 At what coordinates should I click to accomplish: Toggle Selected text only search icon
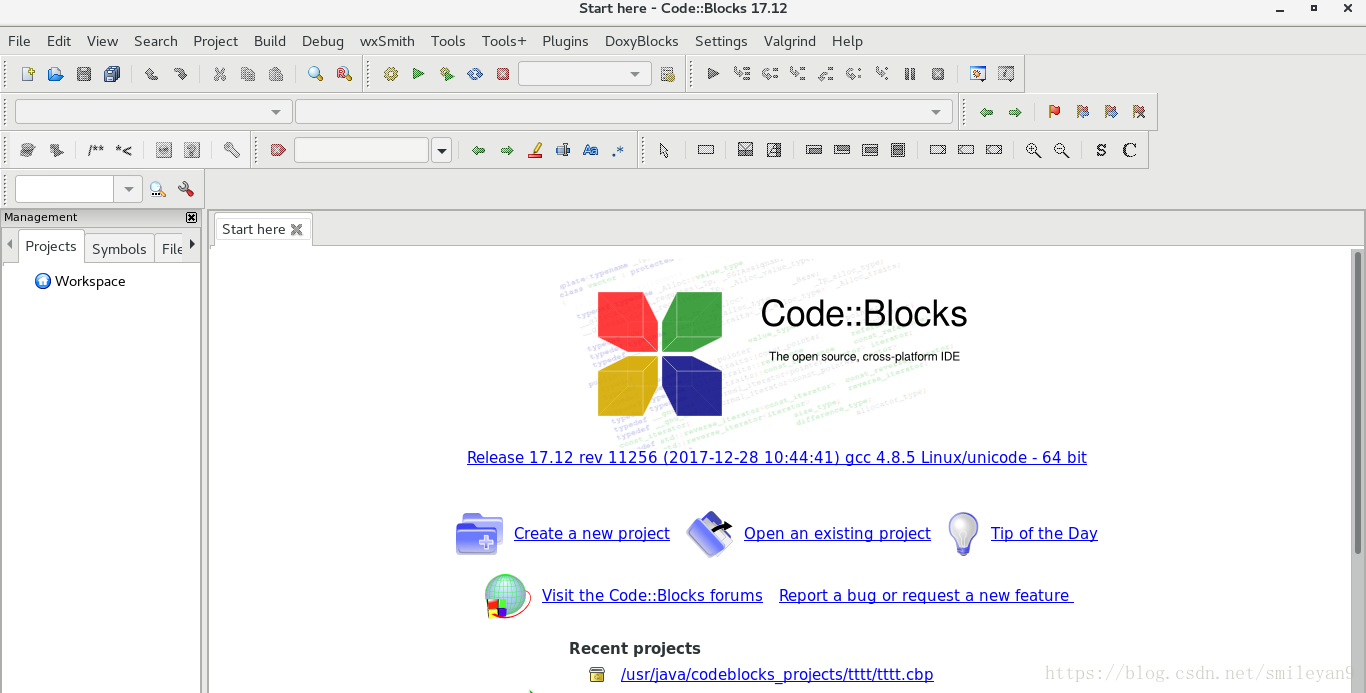tap(563, 150)
